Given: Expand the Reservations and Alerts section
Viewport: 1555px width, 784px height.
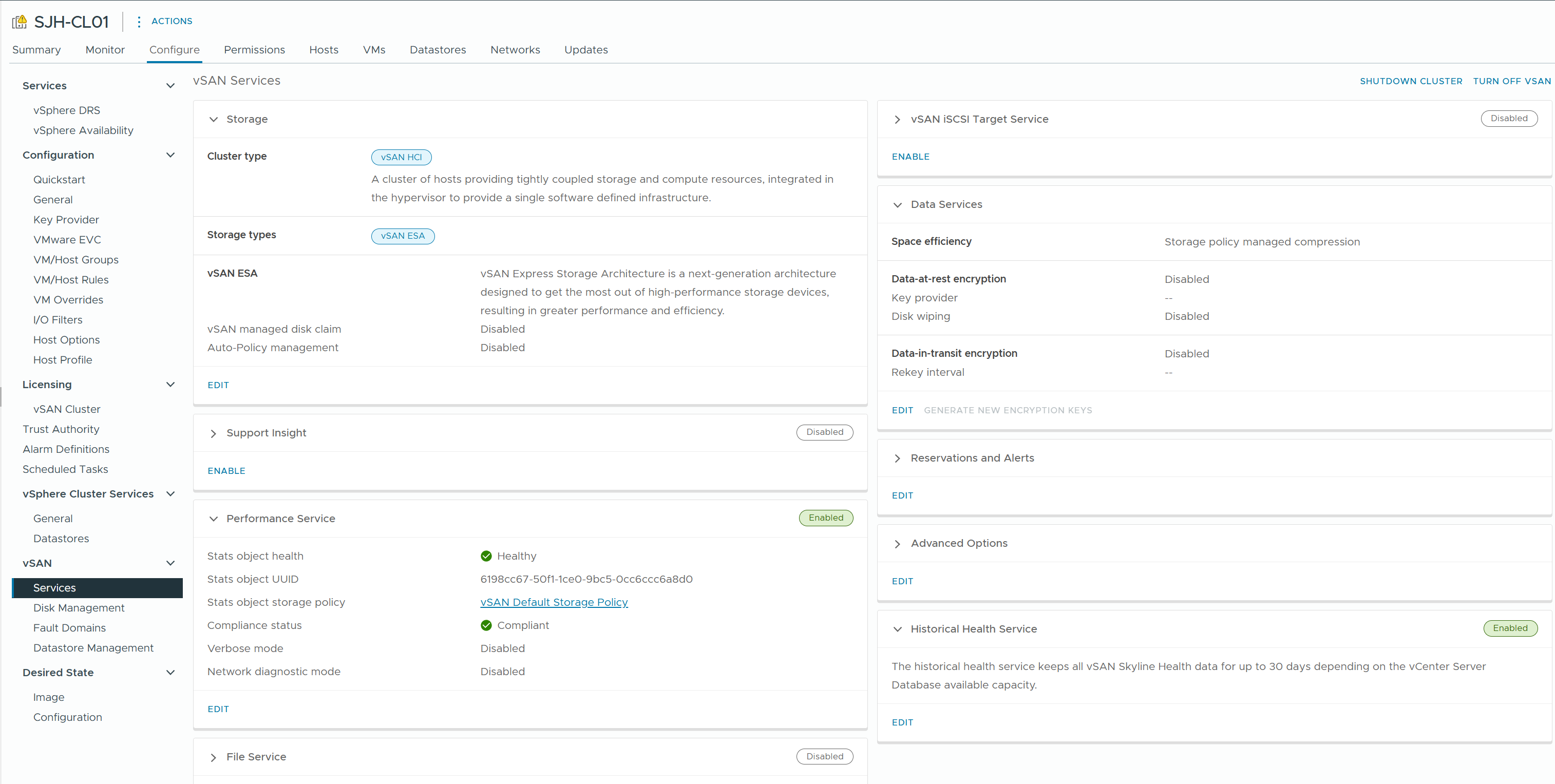Looking at the screenshot, I should pos(897,458).
